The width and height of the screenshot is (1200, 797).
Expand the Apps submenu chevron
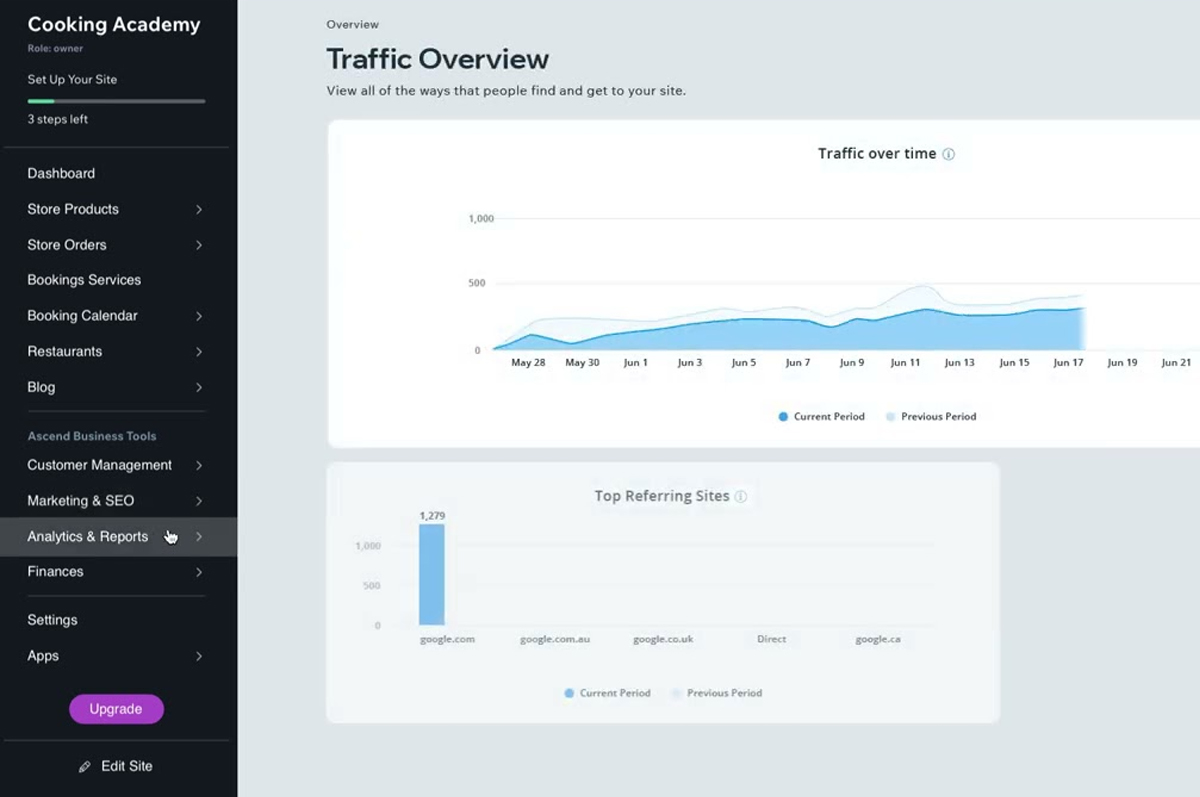pos(199,656)
